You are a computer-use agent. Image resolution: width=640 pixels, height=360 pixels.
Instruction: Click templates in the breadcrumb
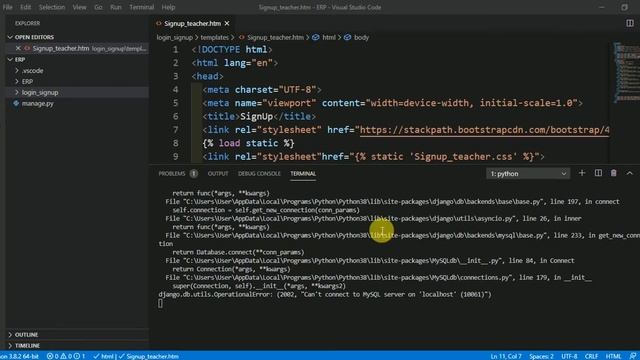(x=215, y=38)
